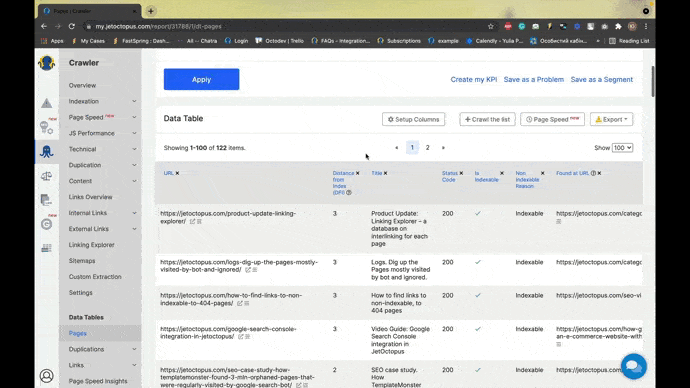Remove the Distance from Index column
The height and width of the screenshot is (388, 690).
click(x=357, y=173)
